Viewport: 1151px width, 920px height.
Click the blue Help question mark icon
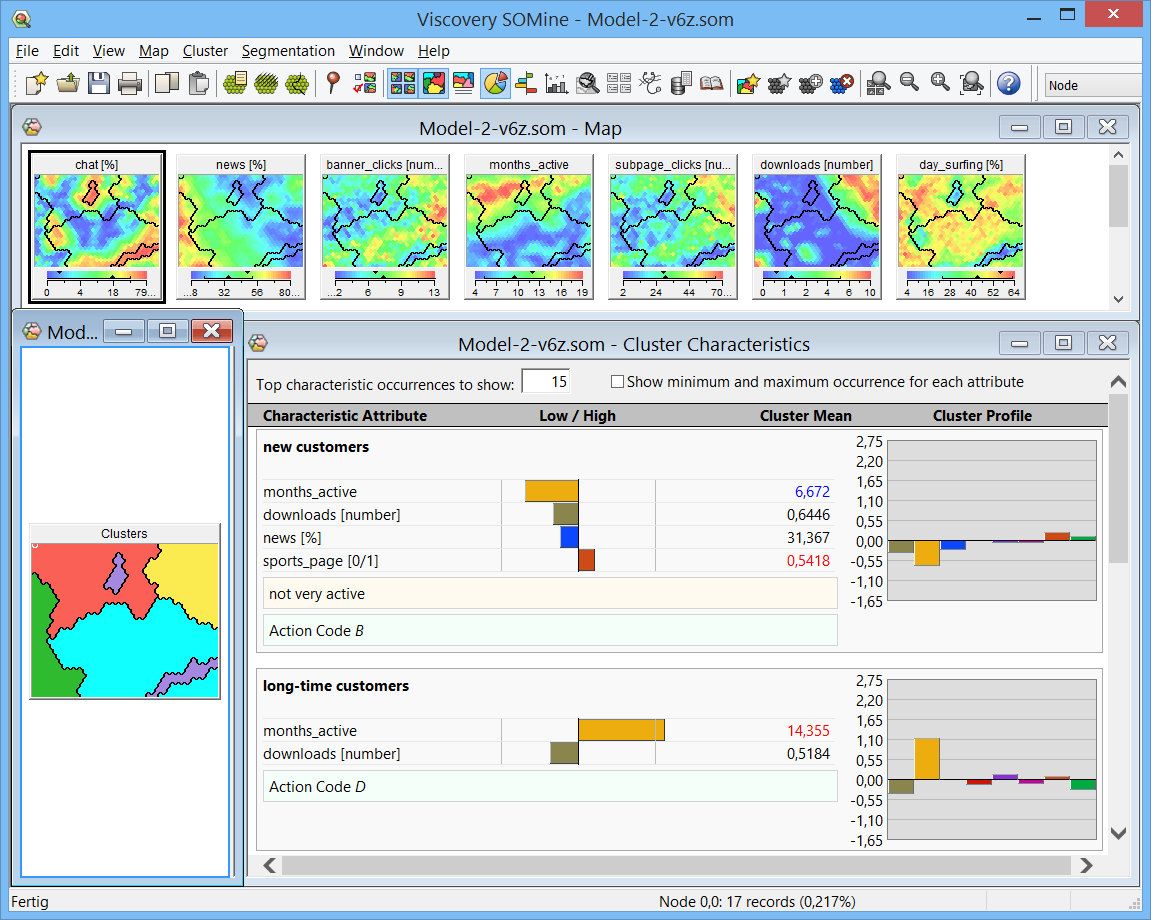(x=1009, y=84)
